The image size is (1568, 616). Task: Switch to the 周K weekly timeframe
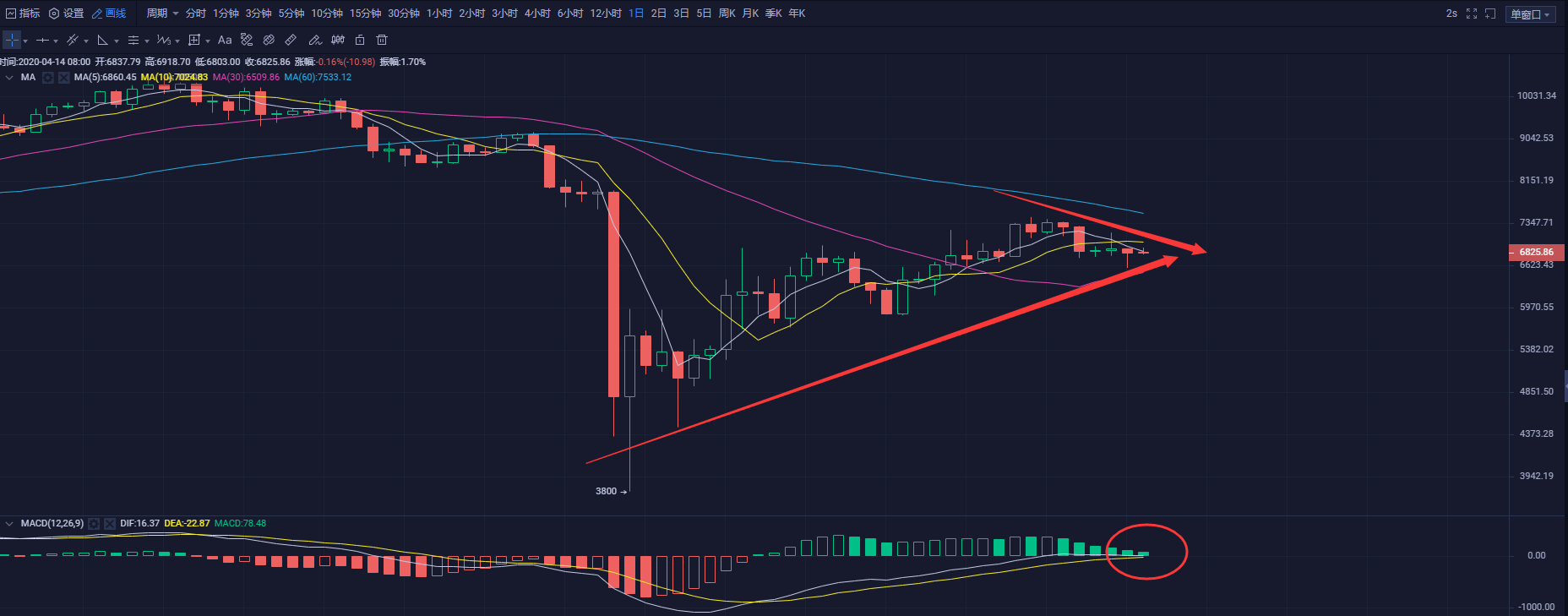pyautogui.click(x=727, y=14)
